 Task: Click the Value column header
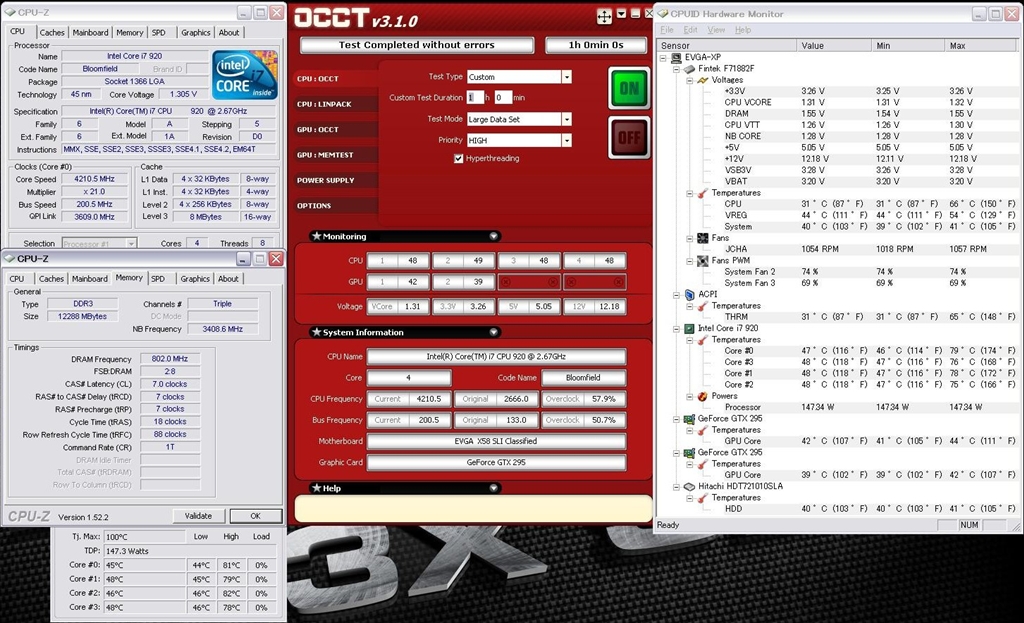click(x=834, y=46)
